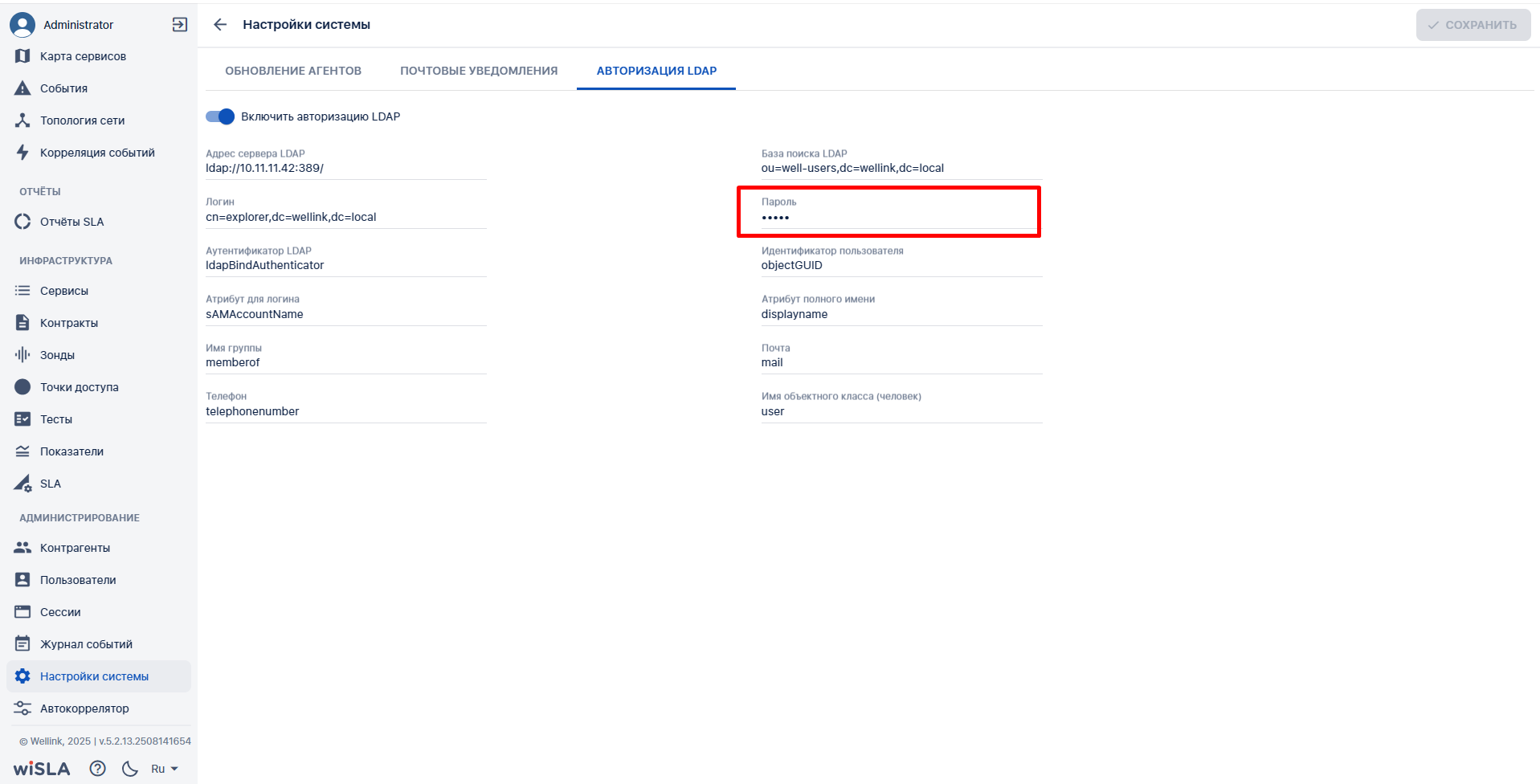The width and height of the screenshot is (1540, 784).
Task: Open the help question mark icon
Action: click(x=97, y=769)
